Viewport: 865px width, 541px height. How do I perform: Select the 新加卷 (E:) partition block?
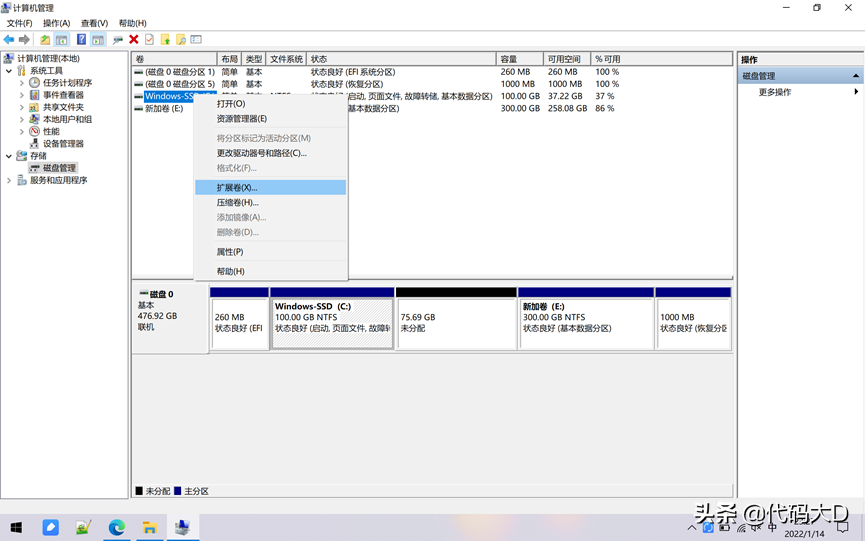pyautogui.click(x=585, y=322)
